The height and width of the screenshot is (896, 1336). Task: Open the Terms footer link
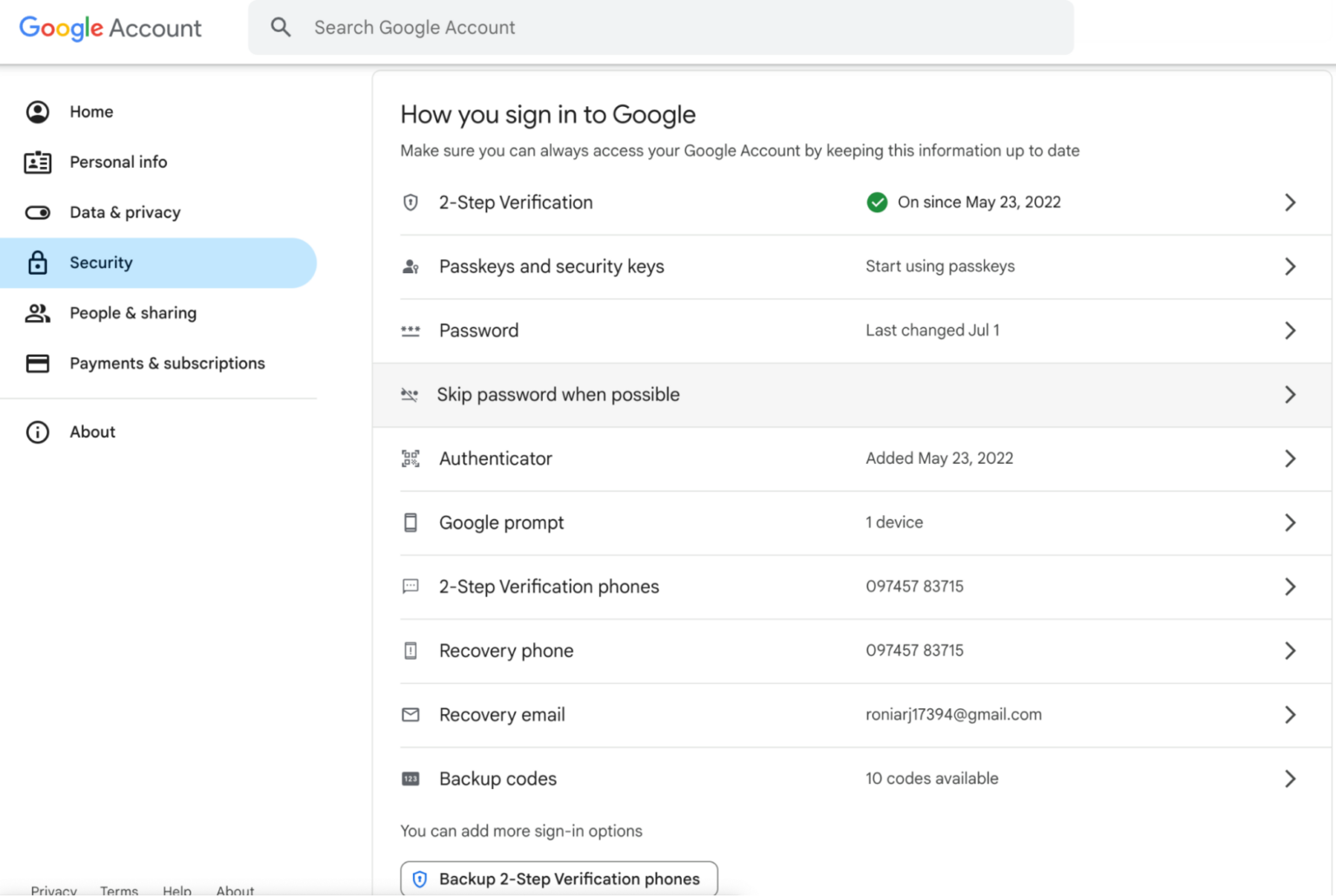(119, 890)
